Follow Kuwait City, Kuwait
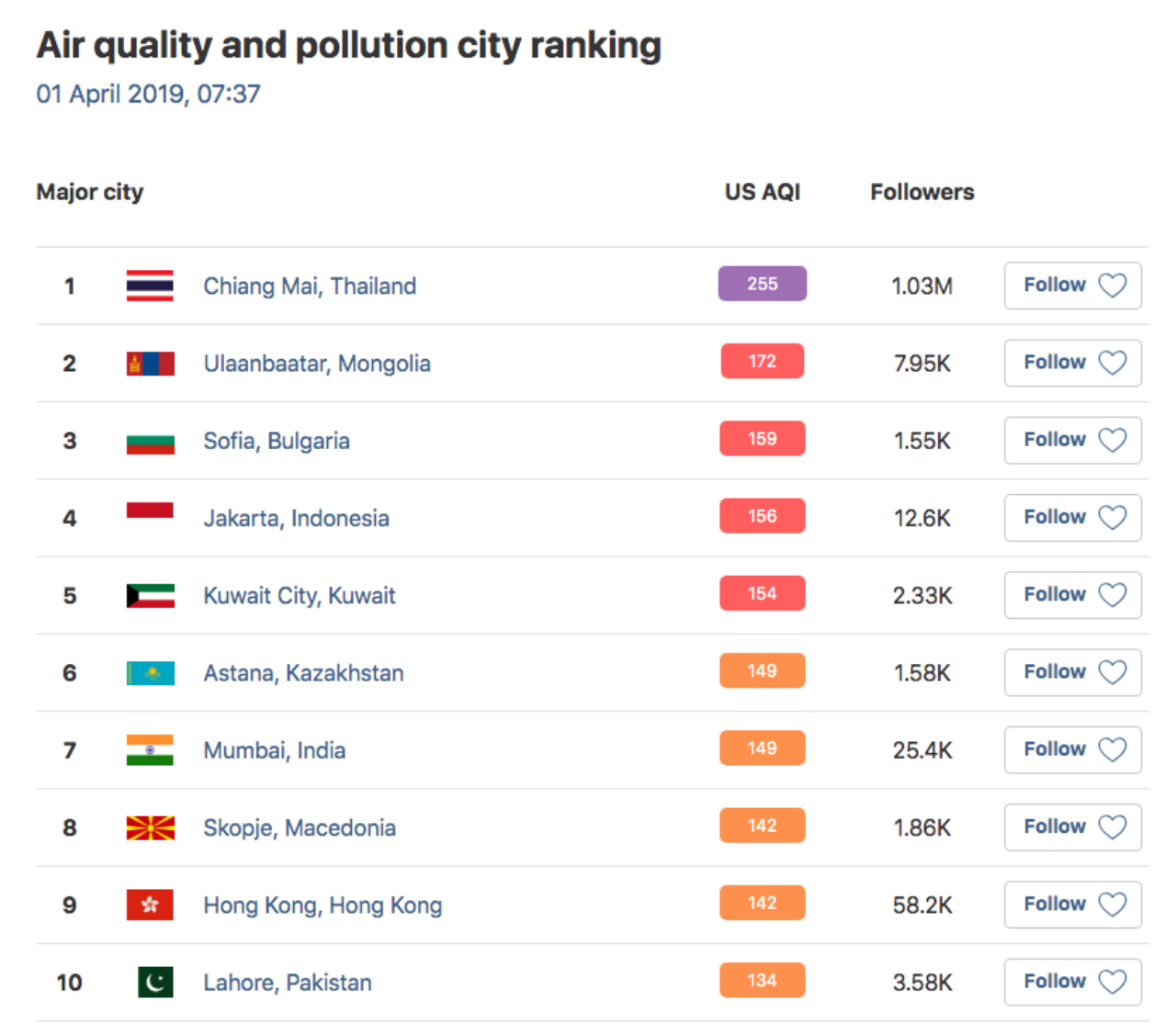 (x=1072, y=595)
